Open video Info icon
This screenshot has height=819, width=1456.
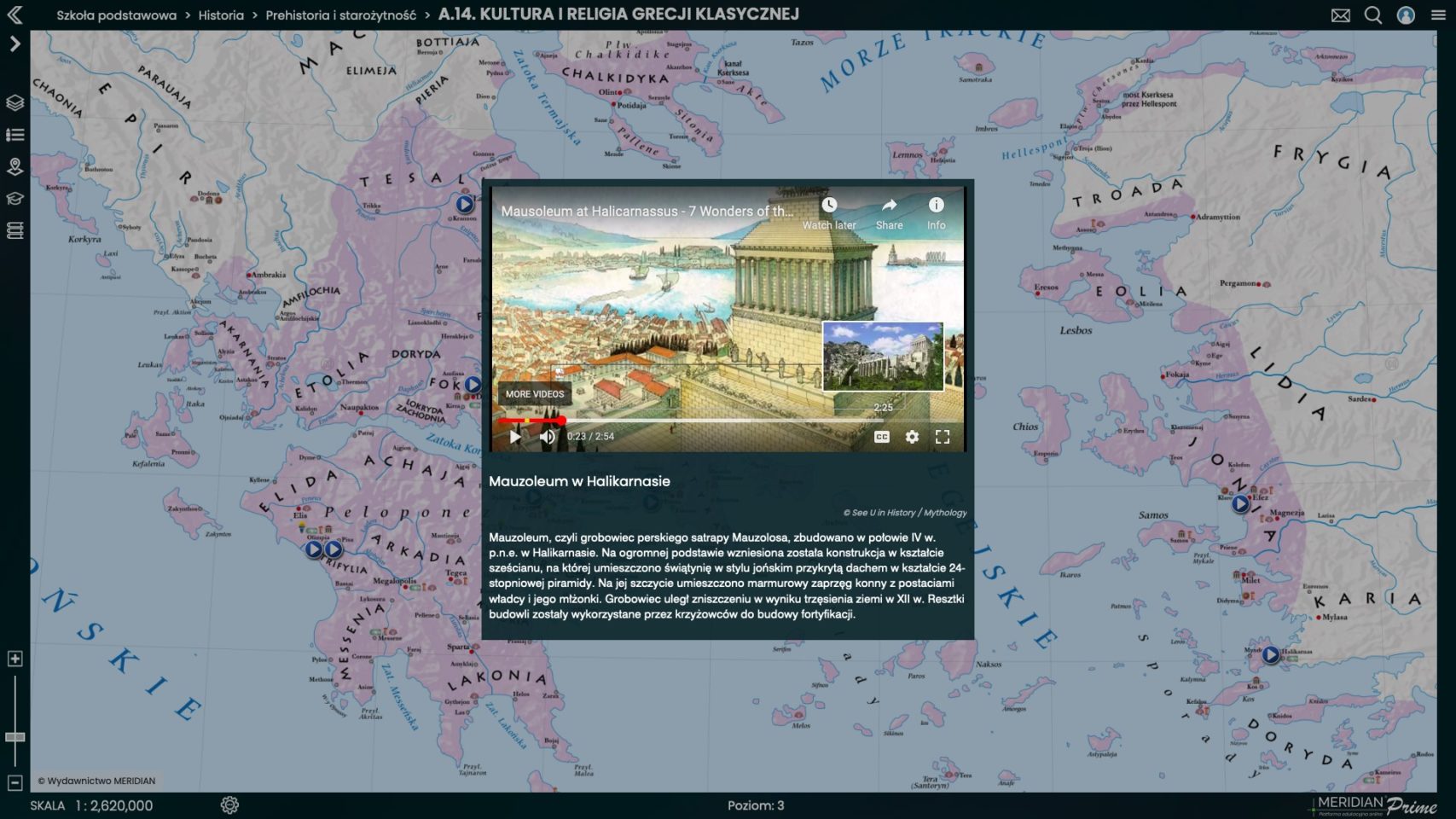click(x=937, y=213)
